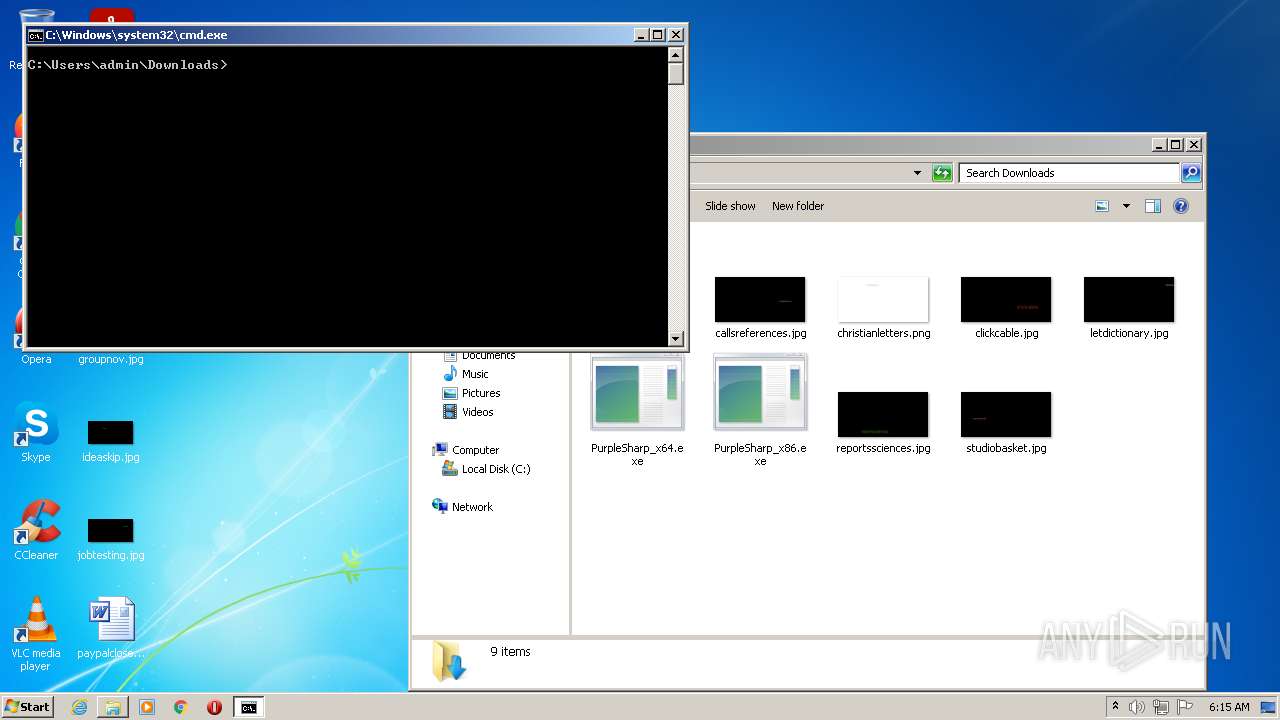Open the view options dropdown arrow
Image resolution: width=1280 pixels, height=720 pixels.
pos(1126,206)
